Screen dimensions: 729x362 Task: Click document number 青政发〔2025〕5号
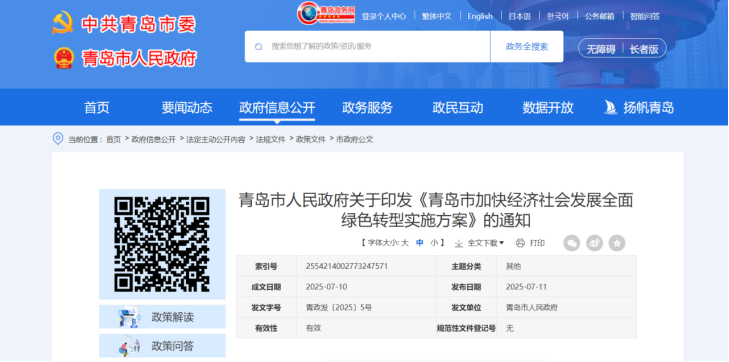point(339,307)
